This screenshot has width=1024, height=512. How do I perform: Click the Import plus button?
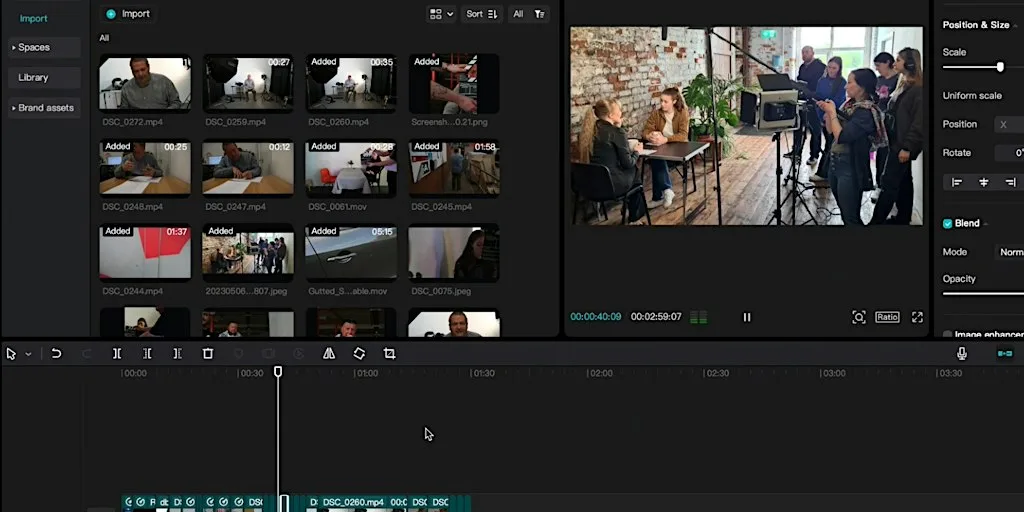coord(128,14)
